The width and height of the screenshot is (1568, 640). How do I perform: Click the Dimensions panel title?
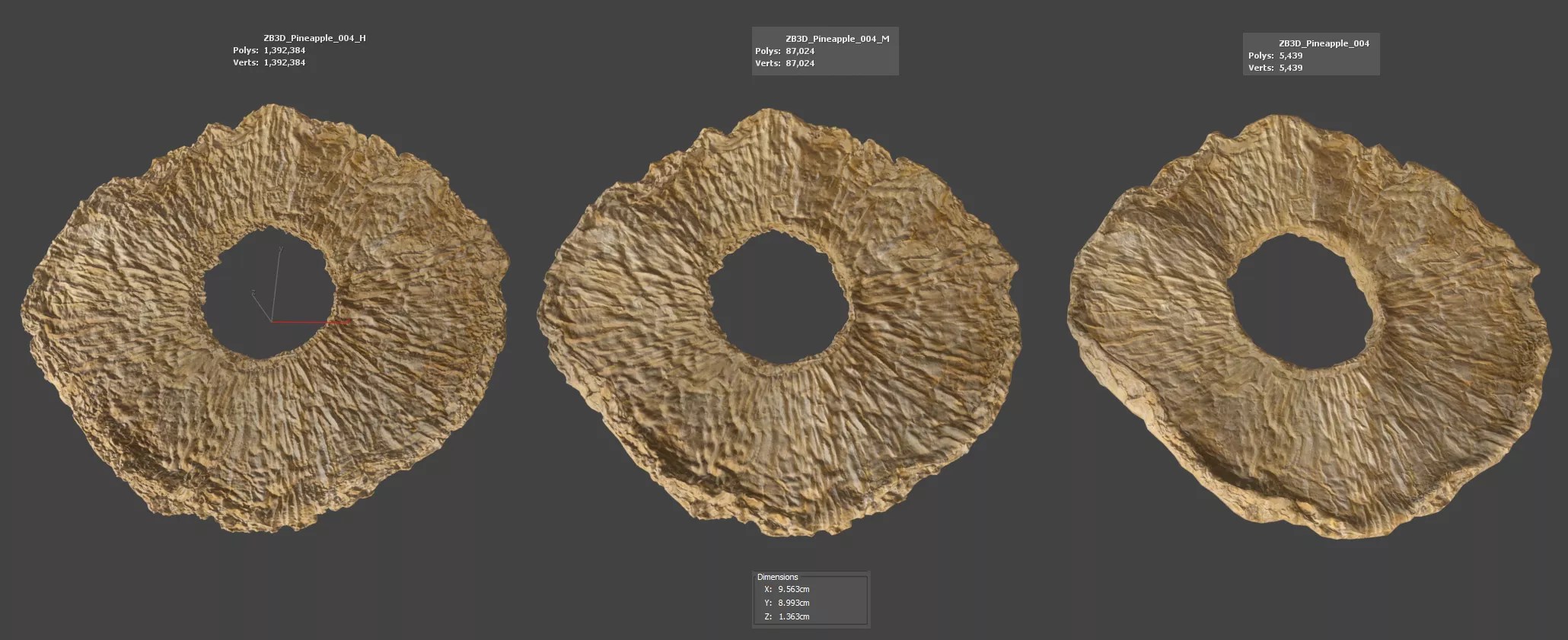pyautogui.click(x=777, y=577)
